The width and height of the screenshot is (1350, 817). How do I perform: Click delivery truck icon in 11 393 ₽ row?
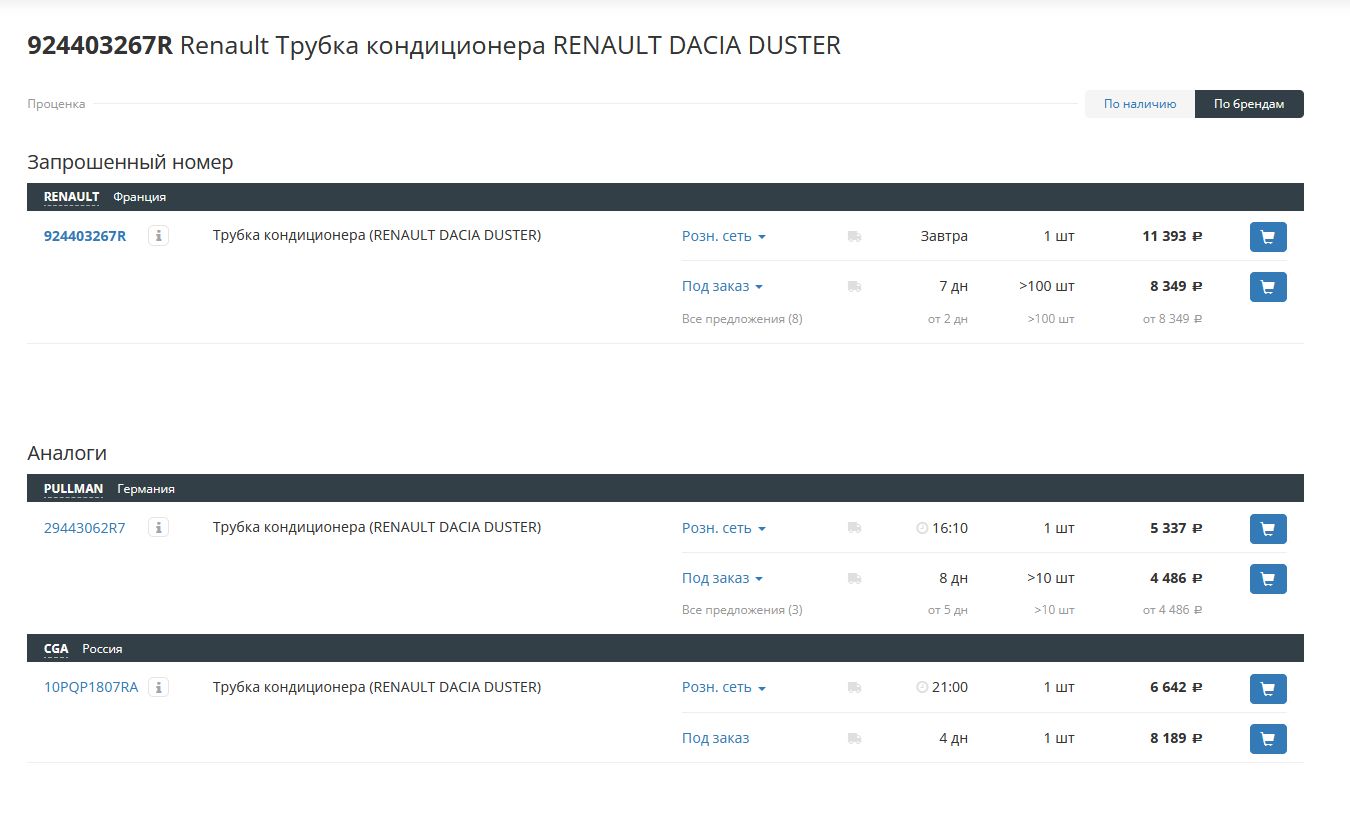[854, 237]
